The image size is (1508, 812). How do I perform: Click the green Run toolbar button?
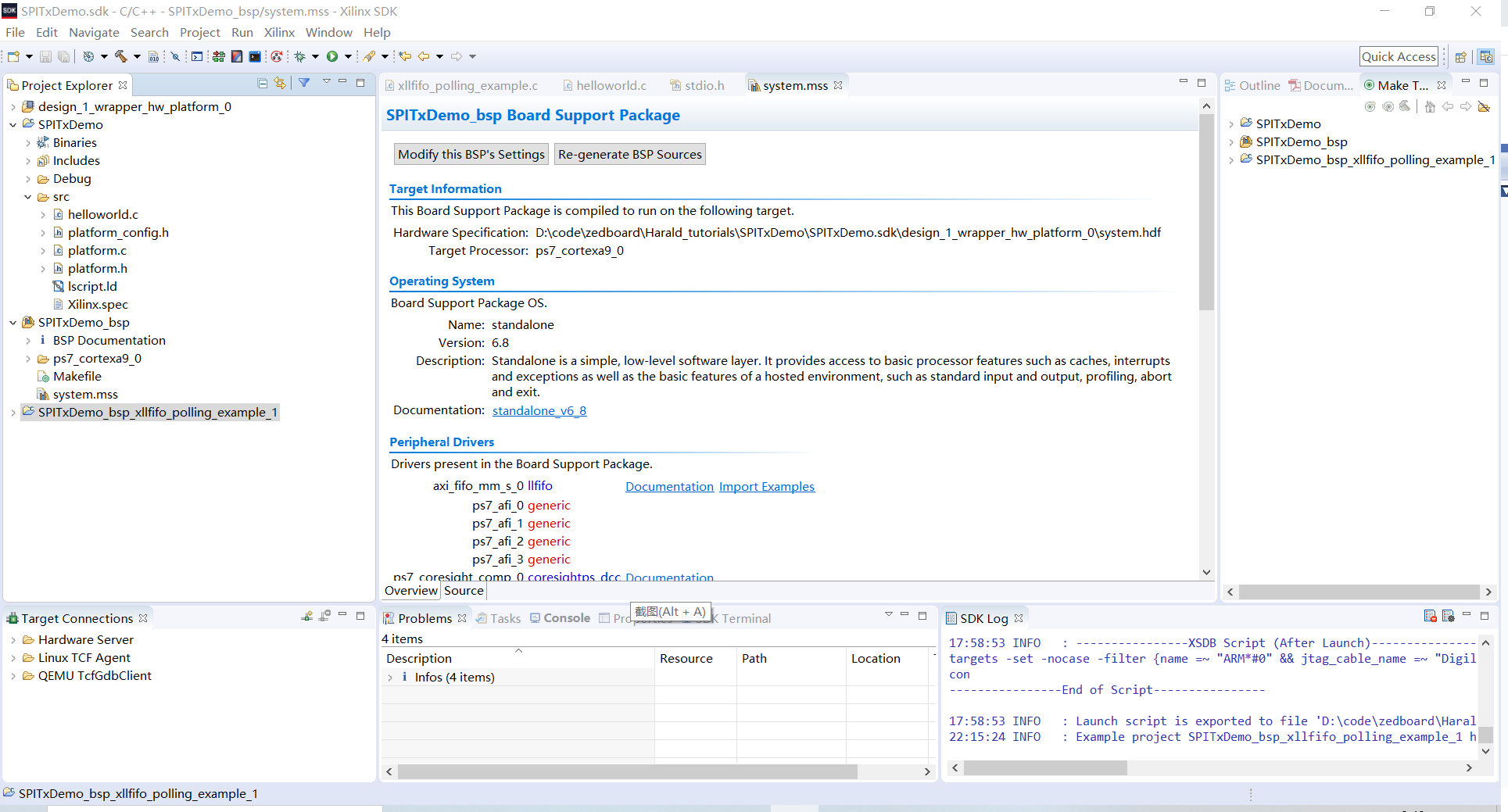click(332, 56)
